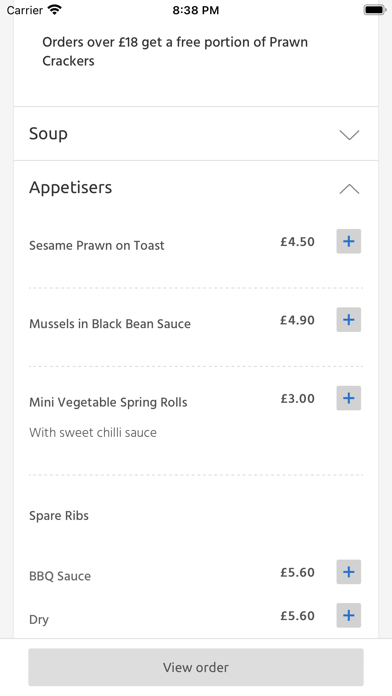Select Mussels in Black Bean Sauce name
The height and width of the screenshot is (696, 392).
[110, 324]
